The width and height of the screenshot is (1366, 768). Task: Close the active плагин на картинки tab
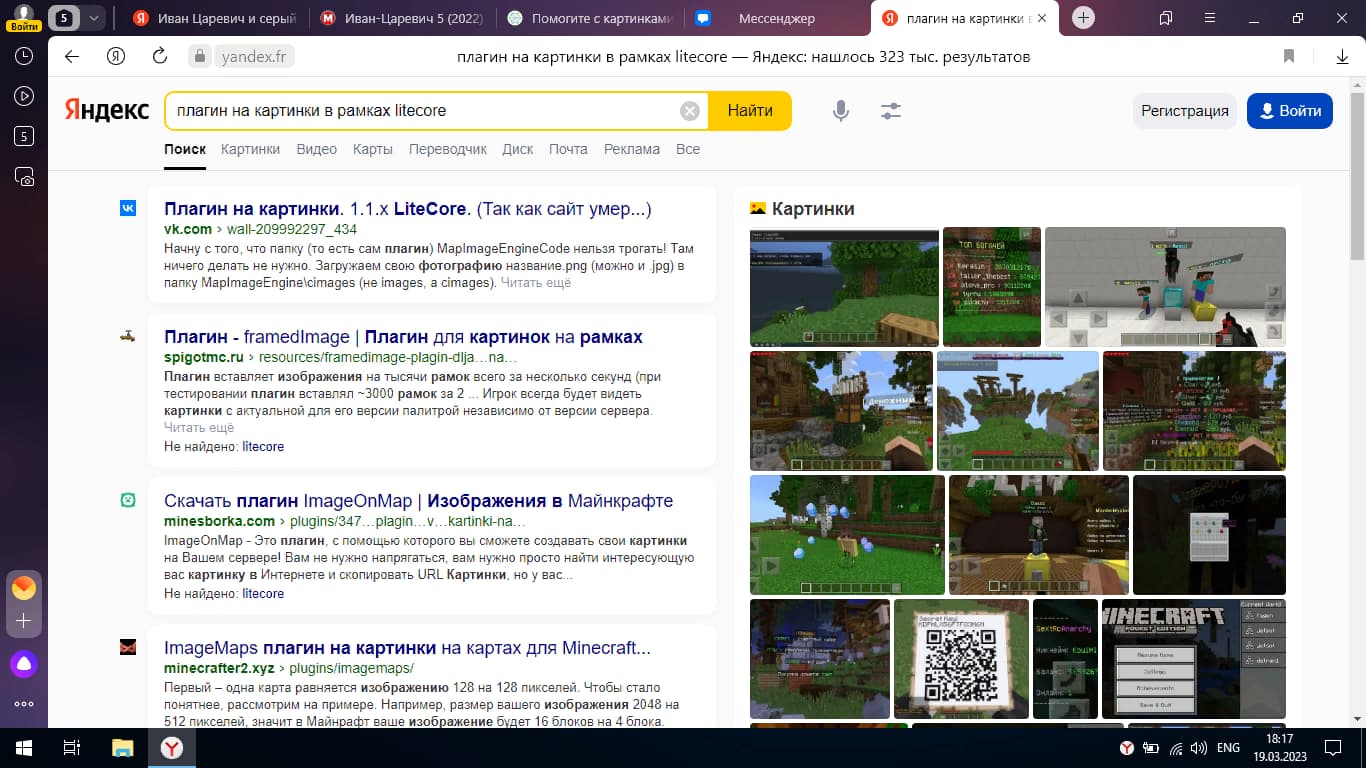(x=1042, y=18)
